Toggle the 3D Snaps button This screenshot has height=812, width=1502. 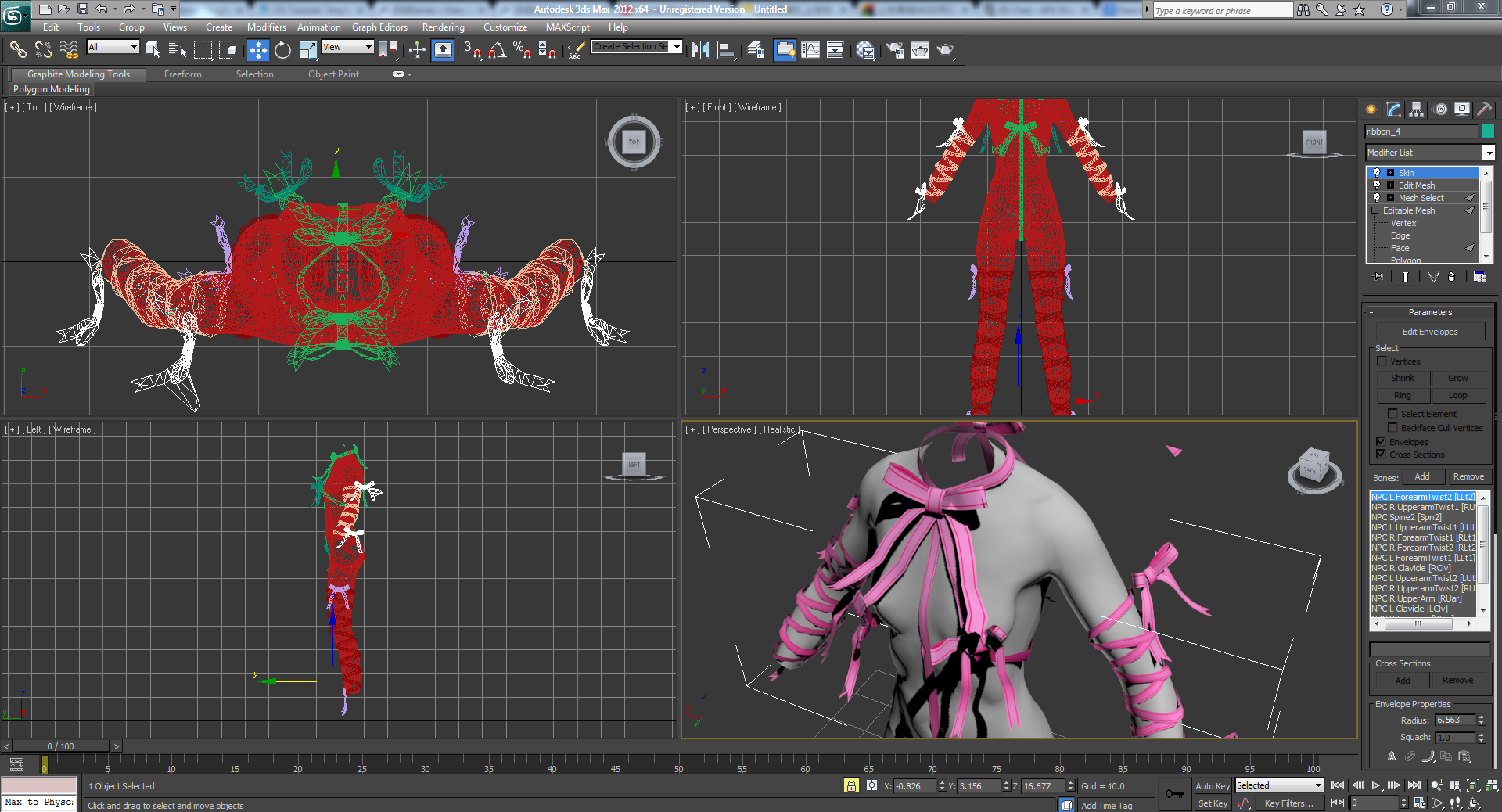[472, 50]
